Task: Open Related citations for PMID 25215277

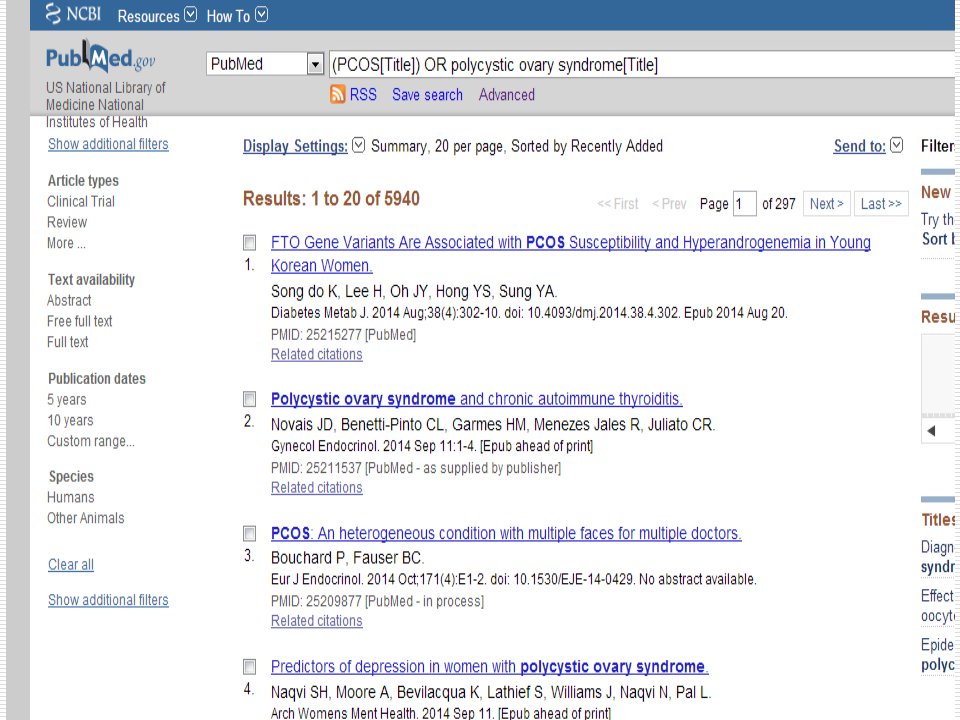Action: coord(317,354)
